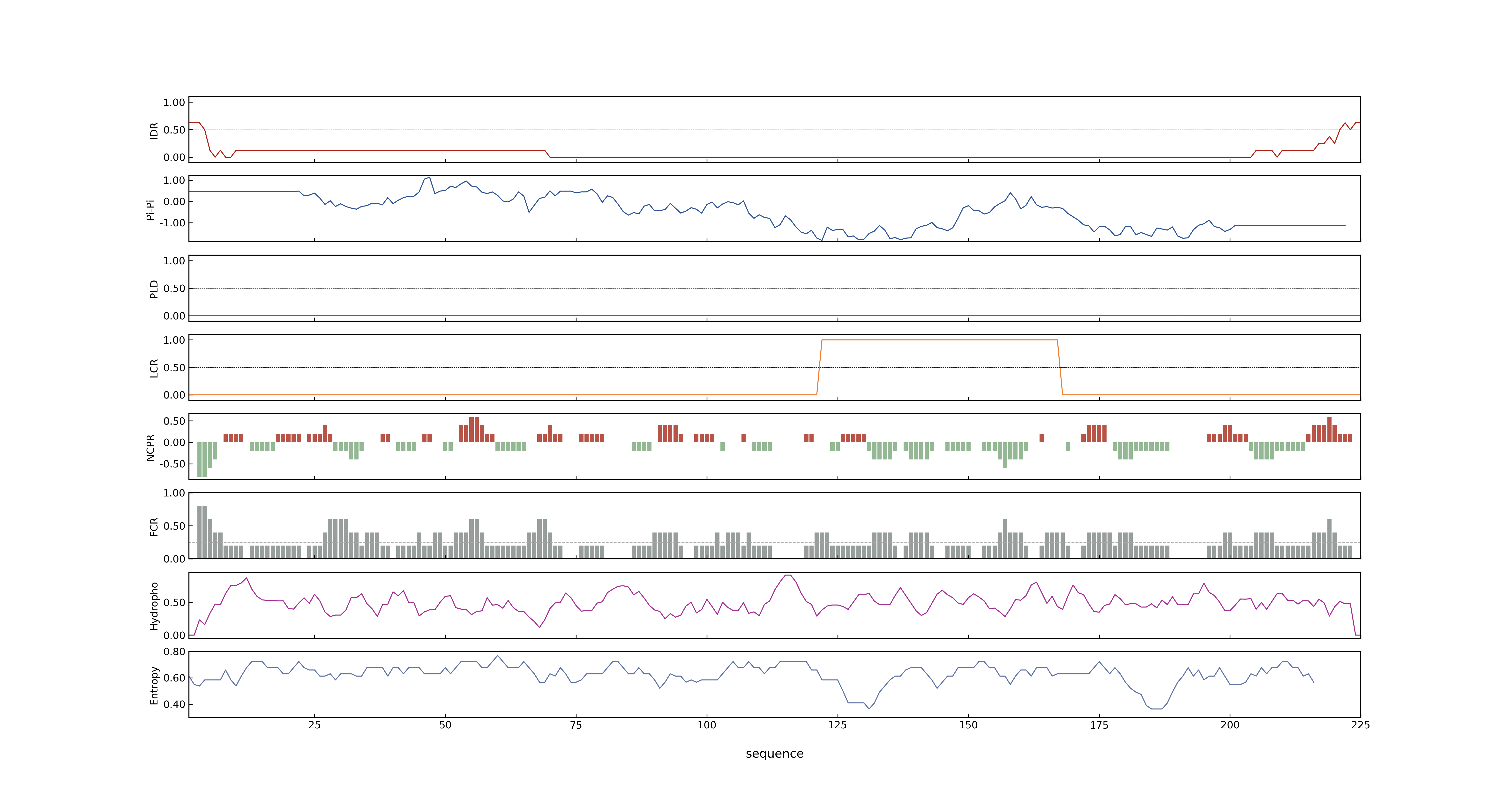This screenshot has height=806, width=1512.
Task: Click the 'Entropy' y-axis label
Action: tap(154, 685)
